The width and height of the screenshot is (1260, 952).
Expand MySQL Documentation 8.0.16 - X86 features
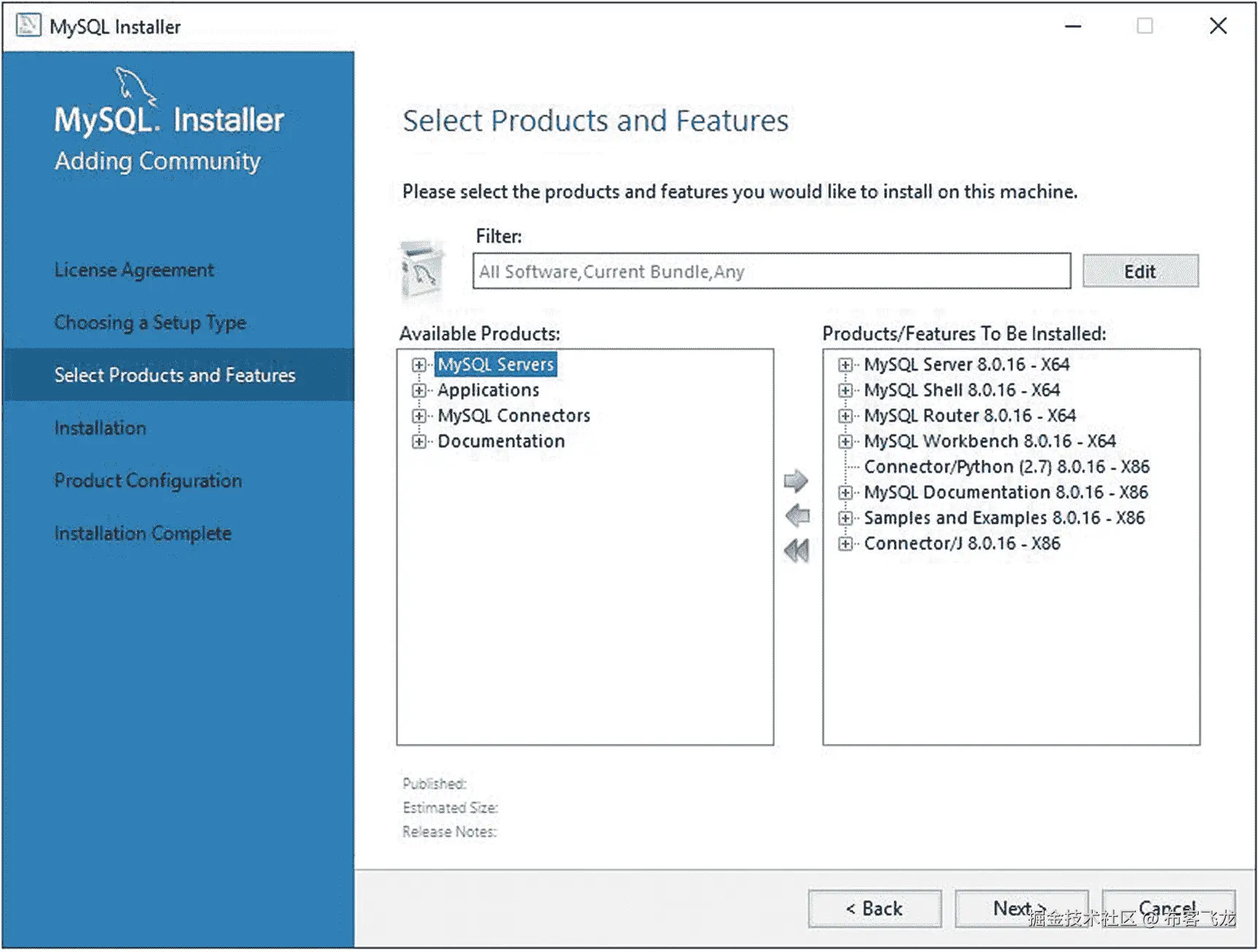845,492
